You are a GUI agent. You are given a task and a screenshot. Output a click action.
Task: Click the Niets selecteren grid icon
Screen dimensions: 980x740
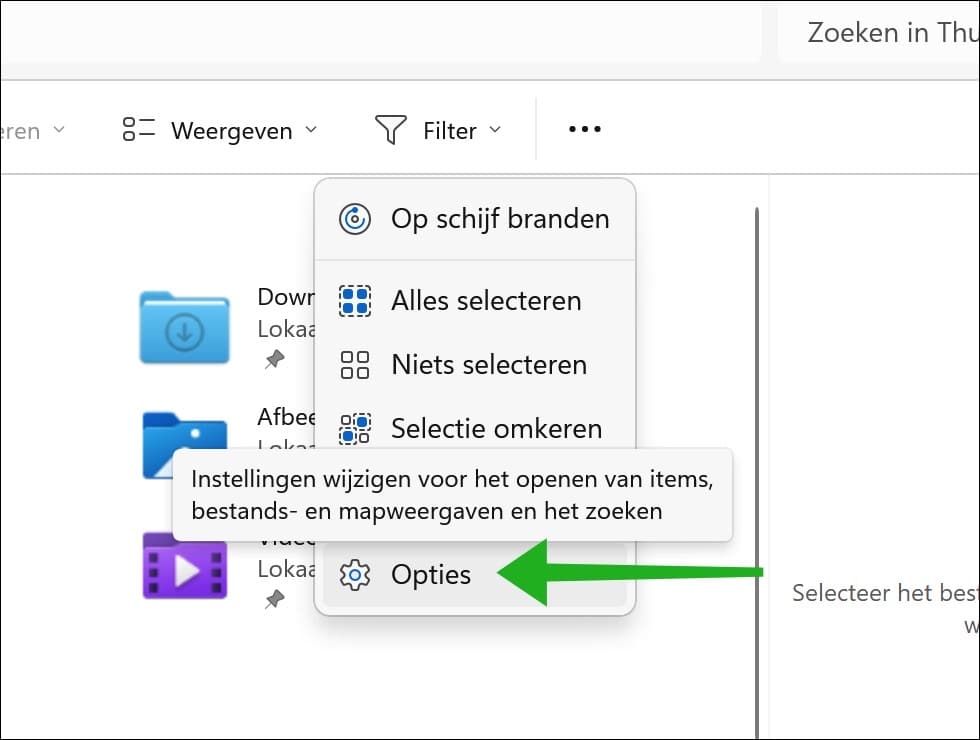click(355, 364)
